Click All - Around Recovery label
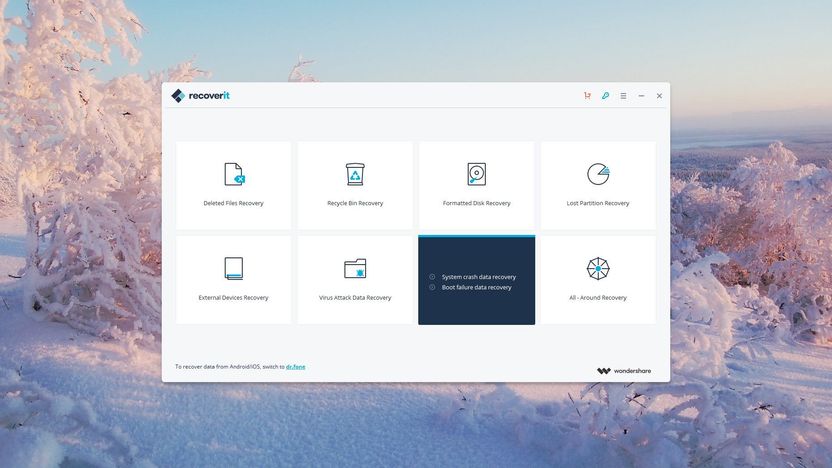Screen dimensions: 832x468 598,298
